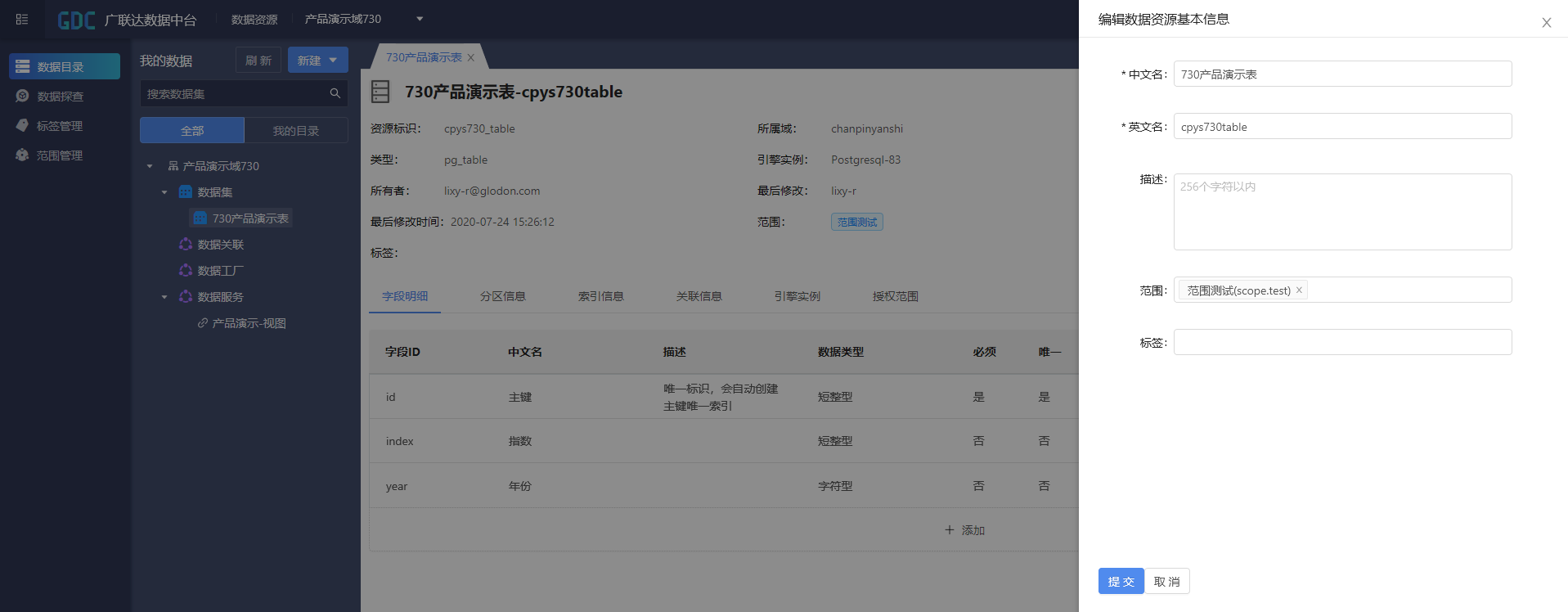Select the 730产品演示表 dataset tree item
Screen dimensions: 1568x612
(249, 218)
